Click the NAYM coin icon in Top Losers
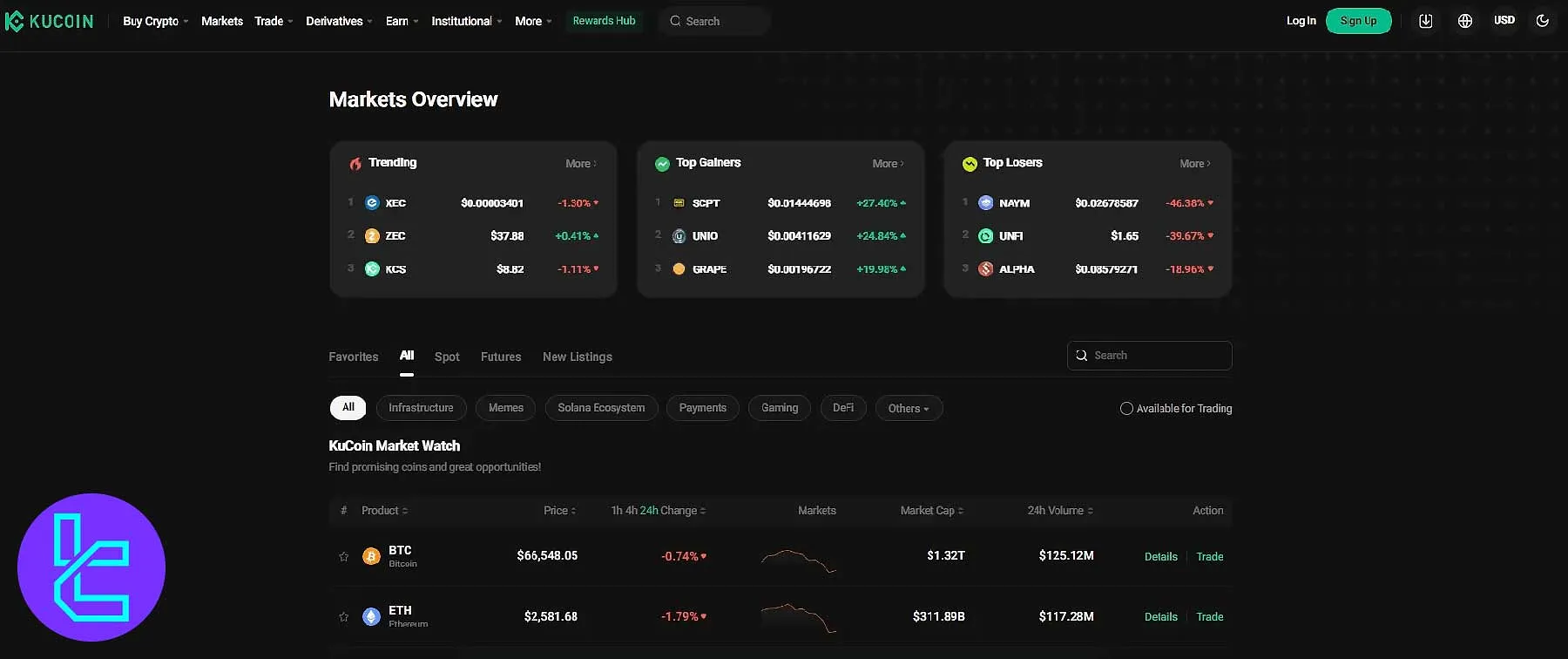The image size is (1568, 659). [985, 203]
